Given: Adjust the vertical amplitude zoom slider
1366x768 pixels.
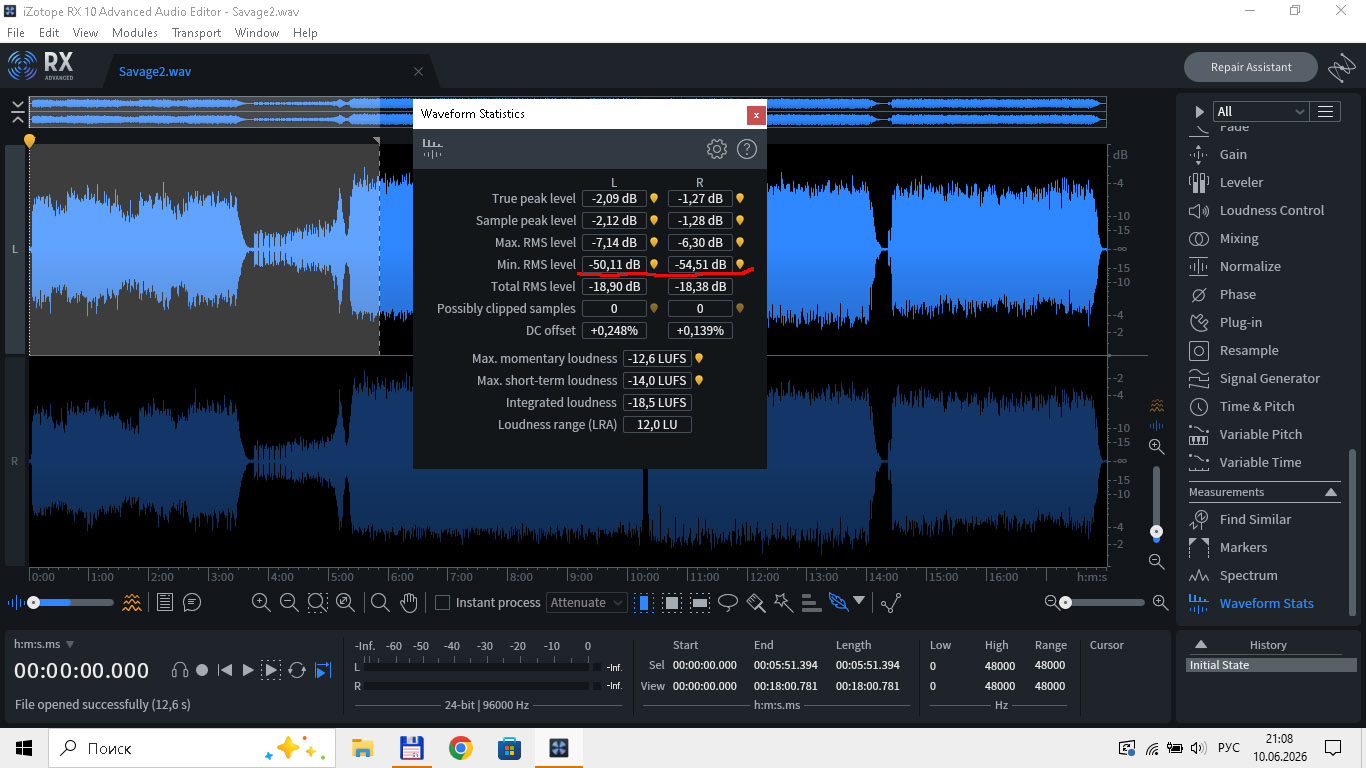Looking at the screenshot, I should pos(1157,504).
